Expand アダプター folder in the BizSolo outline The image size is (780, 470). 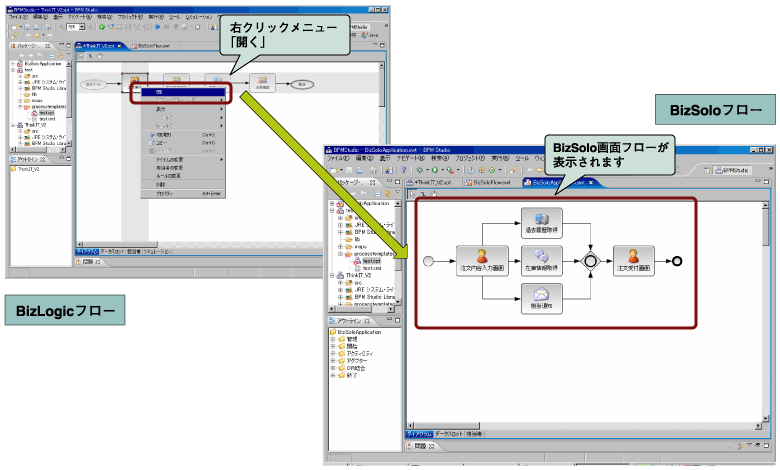coord(333,361)
